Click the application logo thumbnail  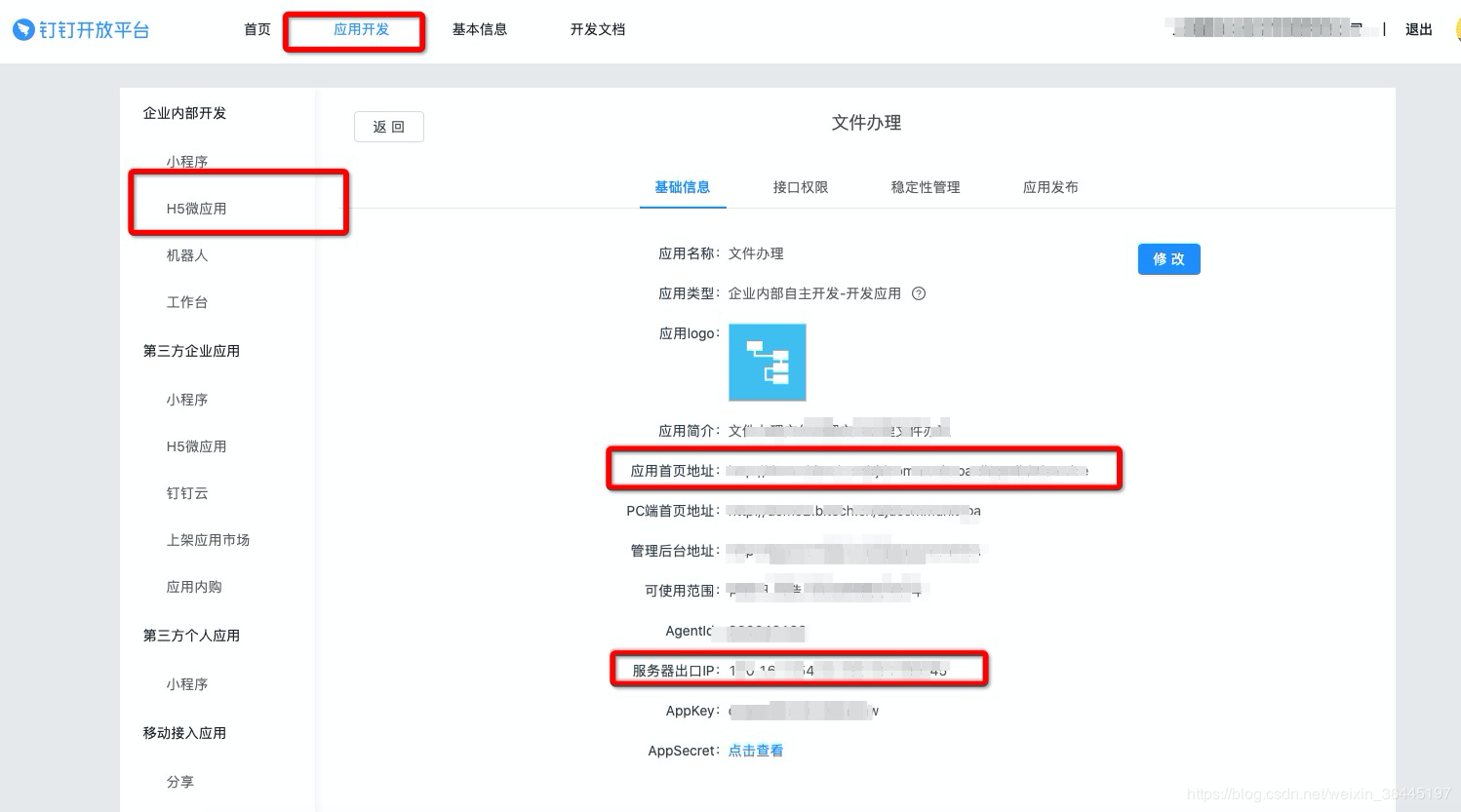click(768, 363)
